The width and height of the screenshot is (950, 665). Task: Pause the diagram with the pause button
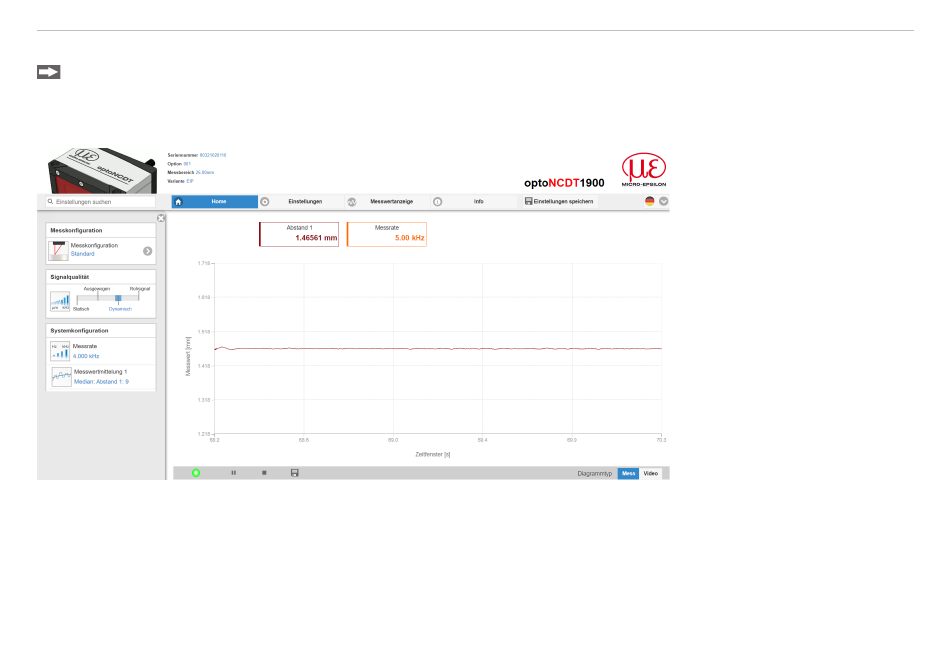233,473
